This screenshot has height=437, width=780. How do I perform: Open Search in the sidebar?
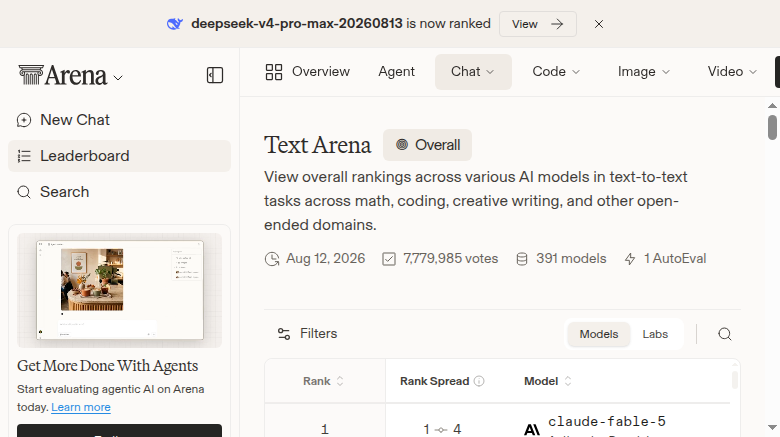click(x=119, y=192)
